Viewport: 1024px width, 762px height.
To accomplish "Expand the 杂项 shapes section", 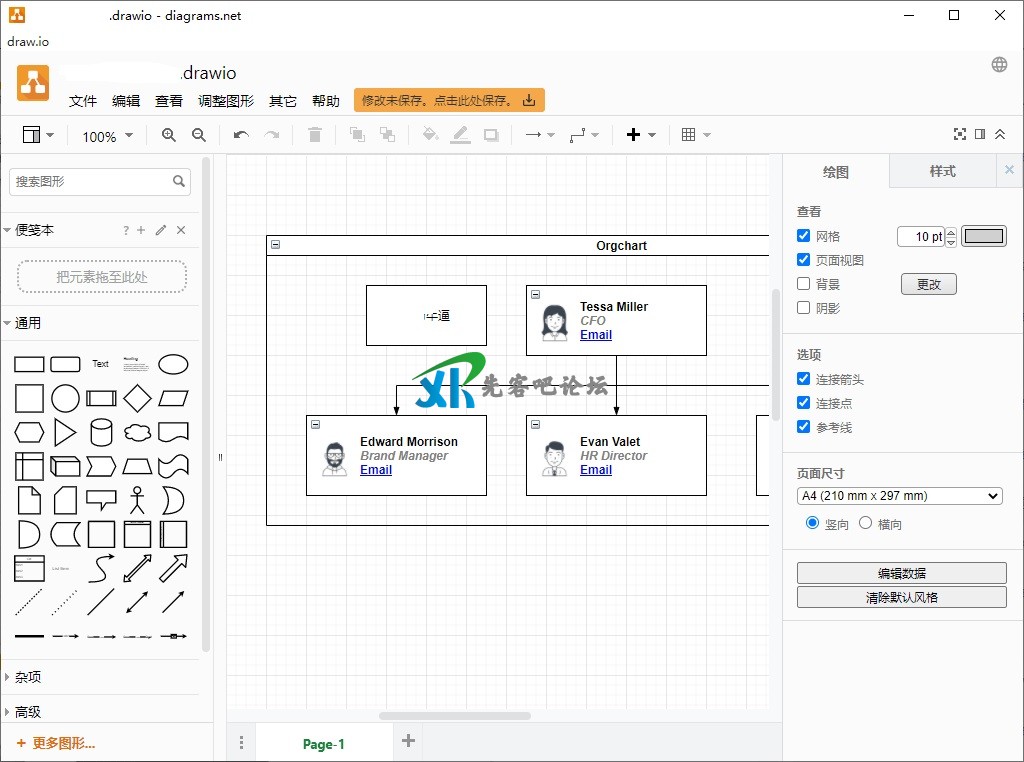I will [x=28, y=677].
